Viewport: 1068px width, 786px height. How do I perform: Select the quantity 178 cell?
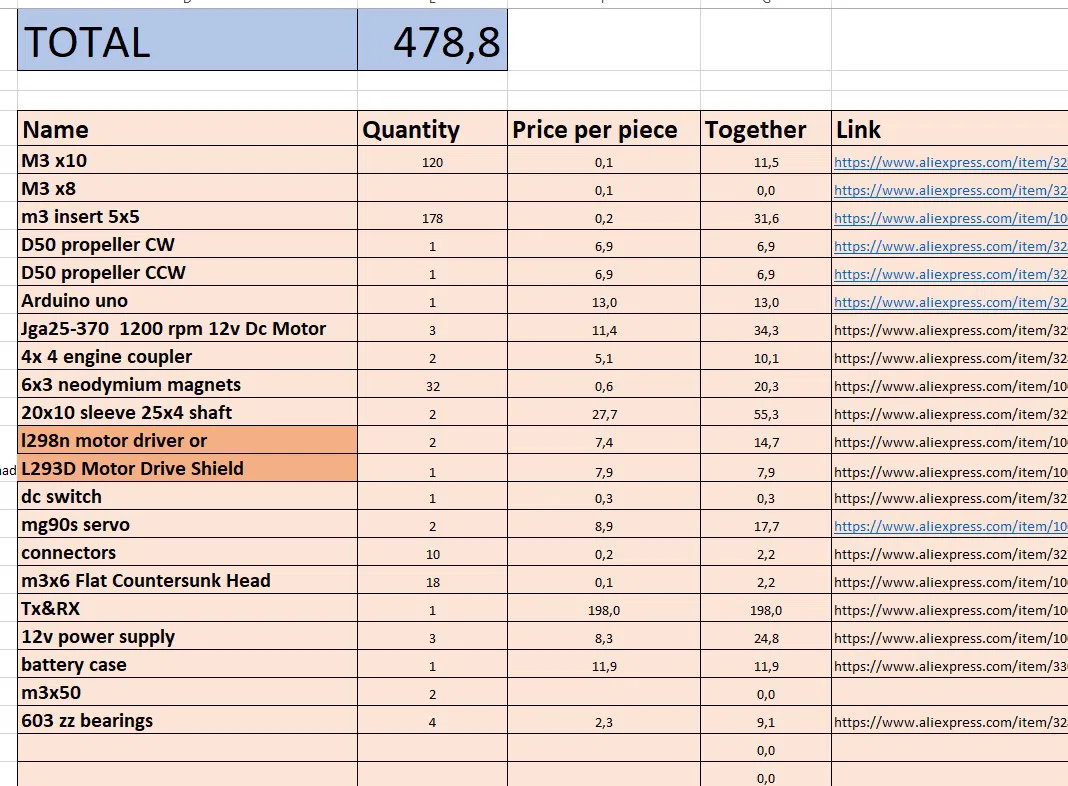[x=432, y=218]
